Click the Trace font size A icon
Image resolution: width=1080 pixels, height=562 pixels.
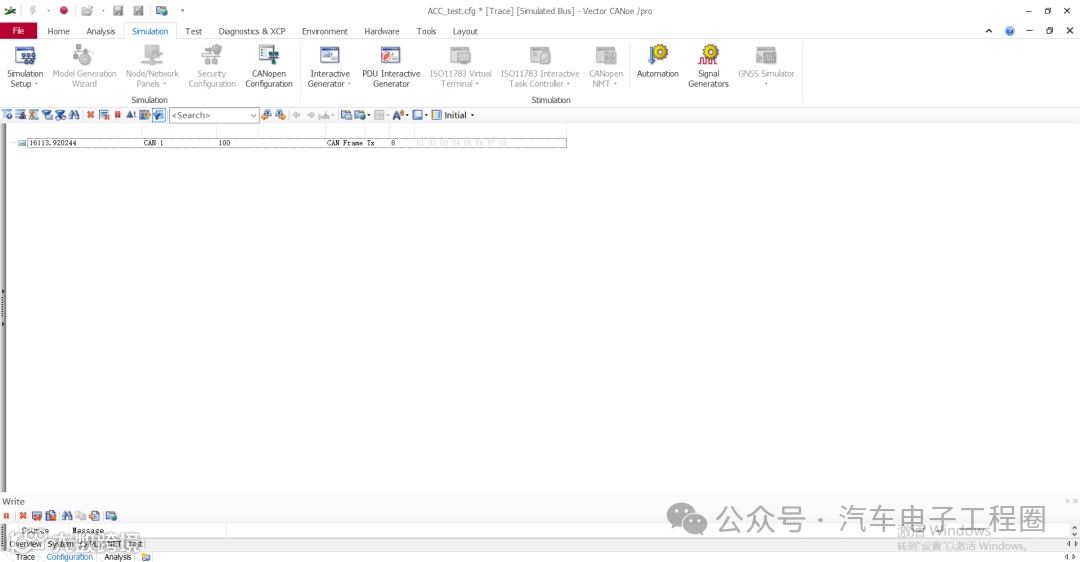[x=399, y=115]
